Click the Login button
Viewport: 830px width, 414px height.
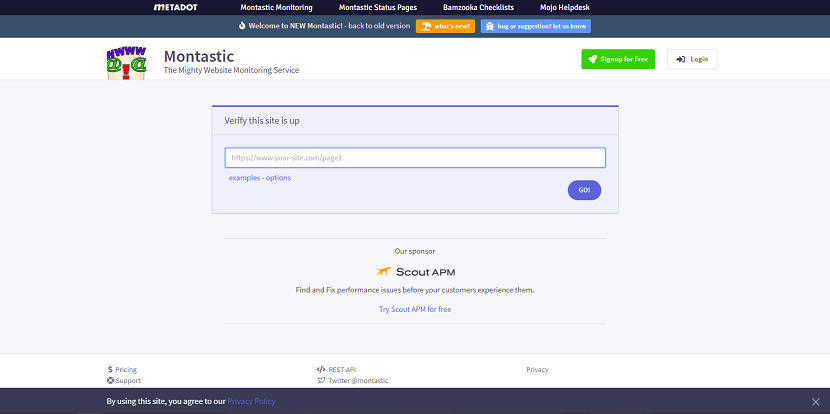coord(692,59)
